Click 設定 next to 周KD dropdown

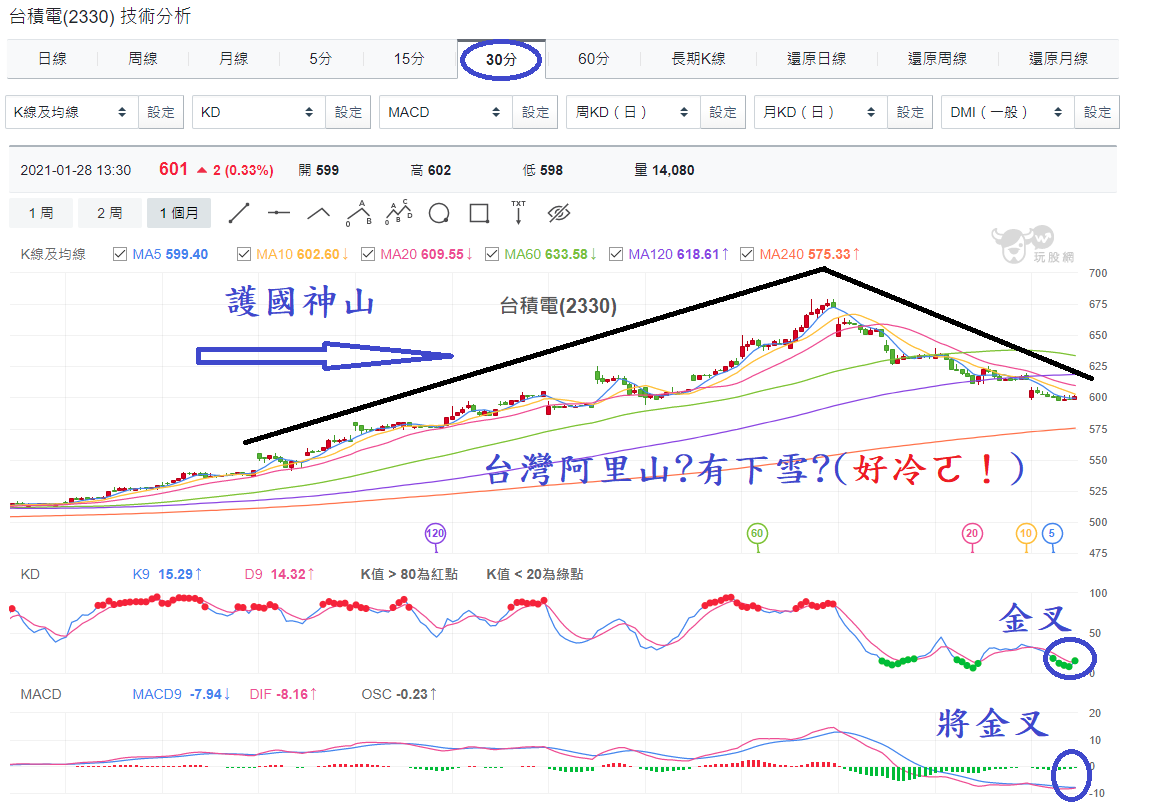723,112
